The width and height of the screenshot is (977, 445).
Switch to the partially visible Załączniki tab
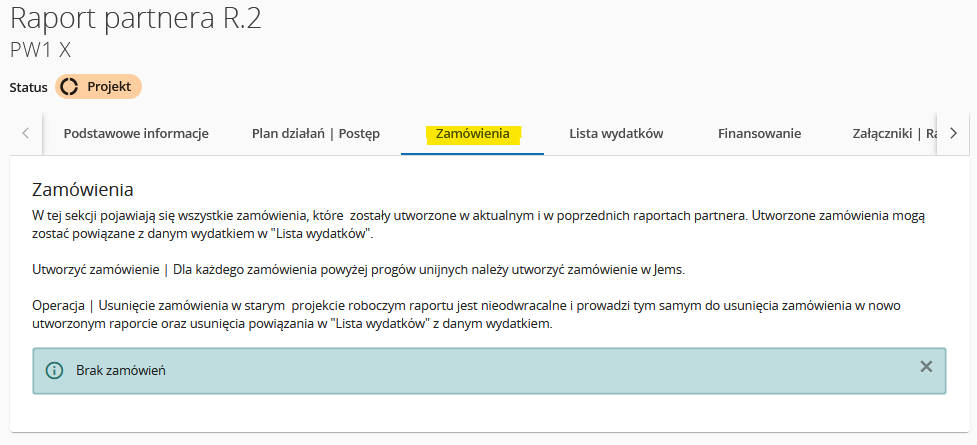coord(895,133)
